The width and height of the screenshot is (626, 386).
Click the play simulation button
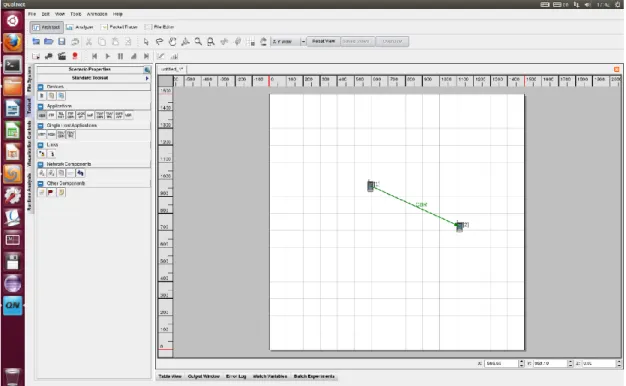point(107,56)
